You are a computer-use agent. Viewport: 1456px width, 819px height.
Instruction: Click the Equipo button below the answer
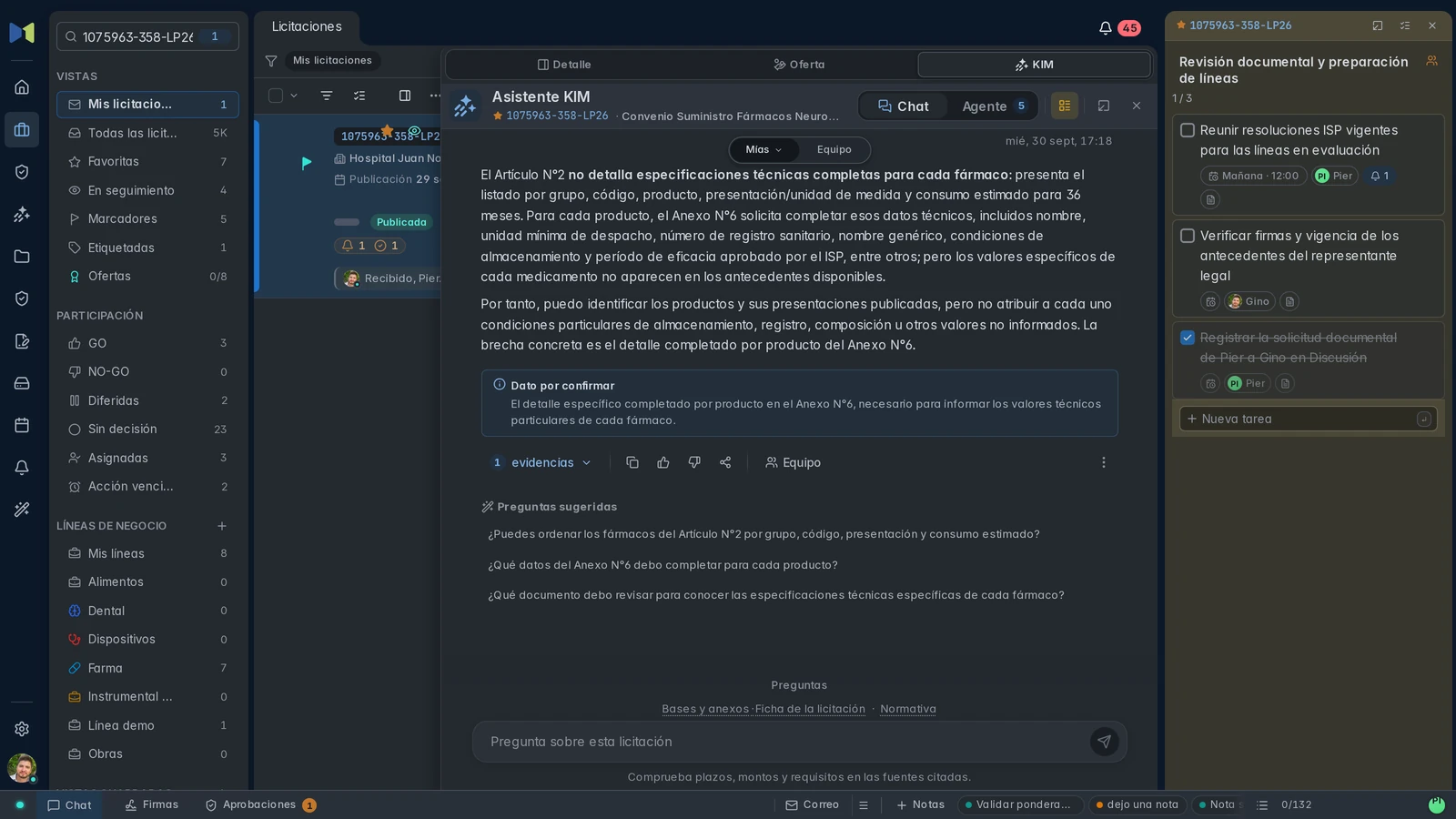pyautogui.click(x=793, y=462)
